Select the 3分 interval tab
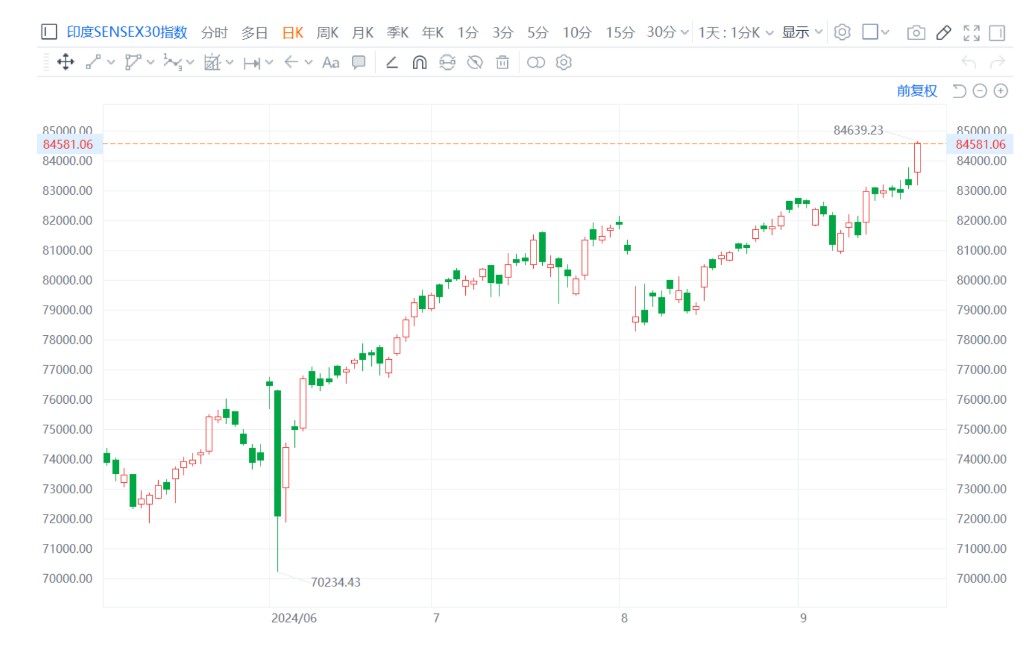 503,32
